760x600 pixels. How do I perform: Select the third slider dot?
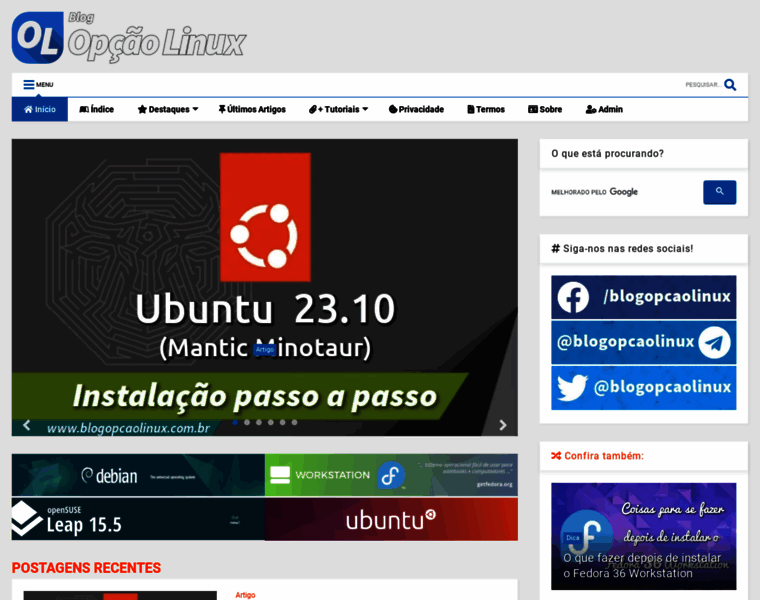pyautogui.click(x=259, y=423)
